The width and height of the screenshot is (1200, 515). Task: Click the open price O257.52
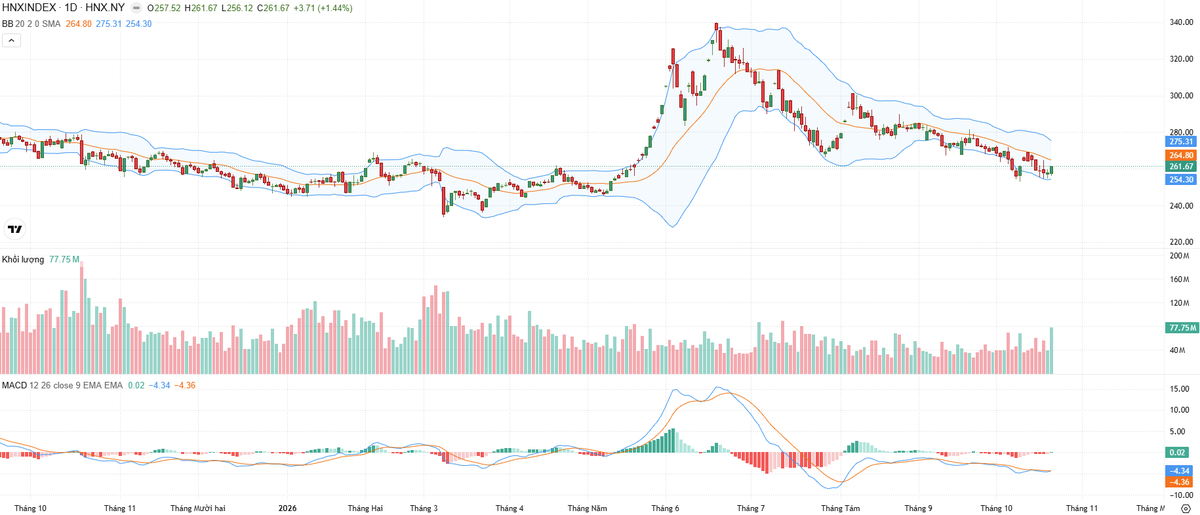point(164,7)
